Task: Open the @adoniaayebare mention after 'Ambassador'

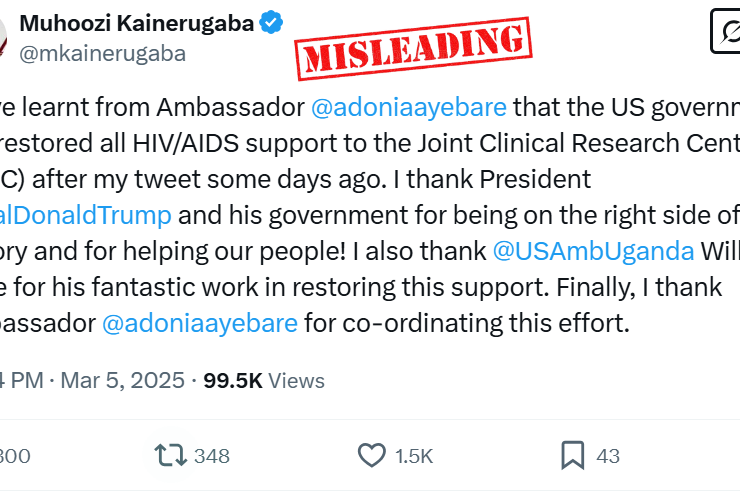Action: coord(409,106)
